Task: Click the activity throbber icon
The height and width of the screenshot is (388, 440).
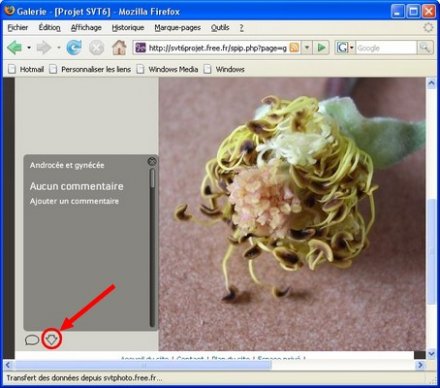Action: click(x=428, y=28)
